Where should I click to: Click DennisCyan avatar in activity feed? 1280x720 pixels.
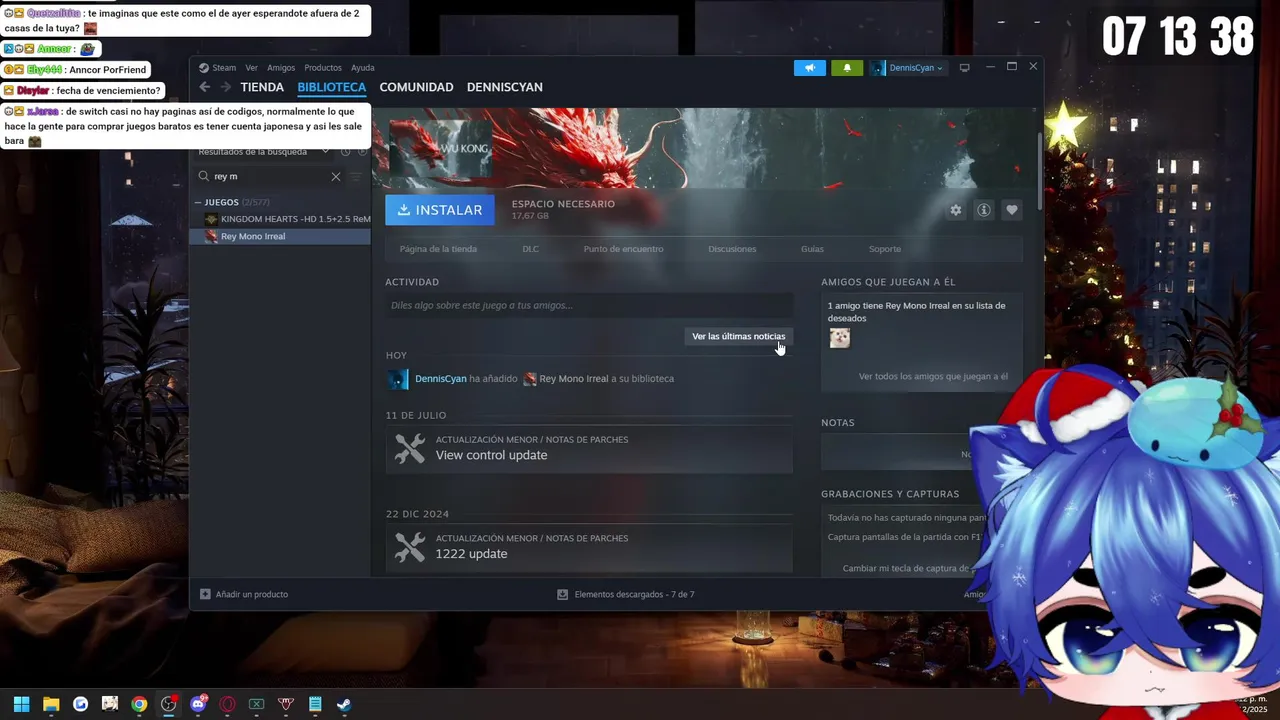(x=398, y=379)
